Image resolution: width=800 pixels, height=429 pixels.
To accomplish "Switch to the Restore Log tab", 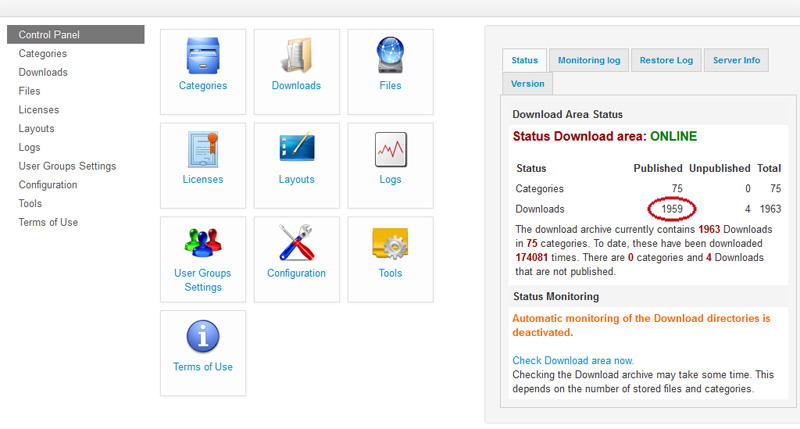I will [666, 60].
